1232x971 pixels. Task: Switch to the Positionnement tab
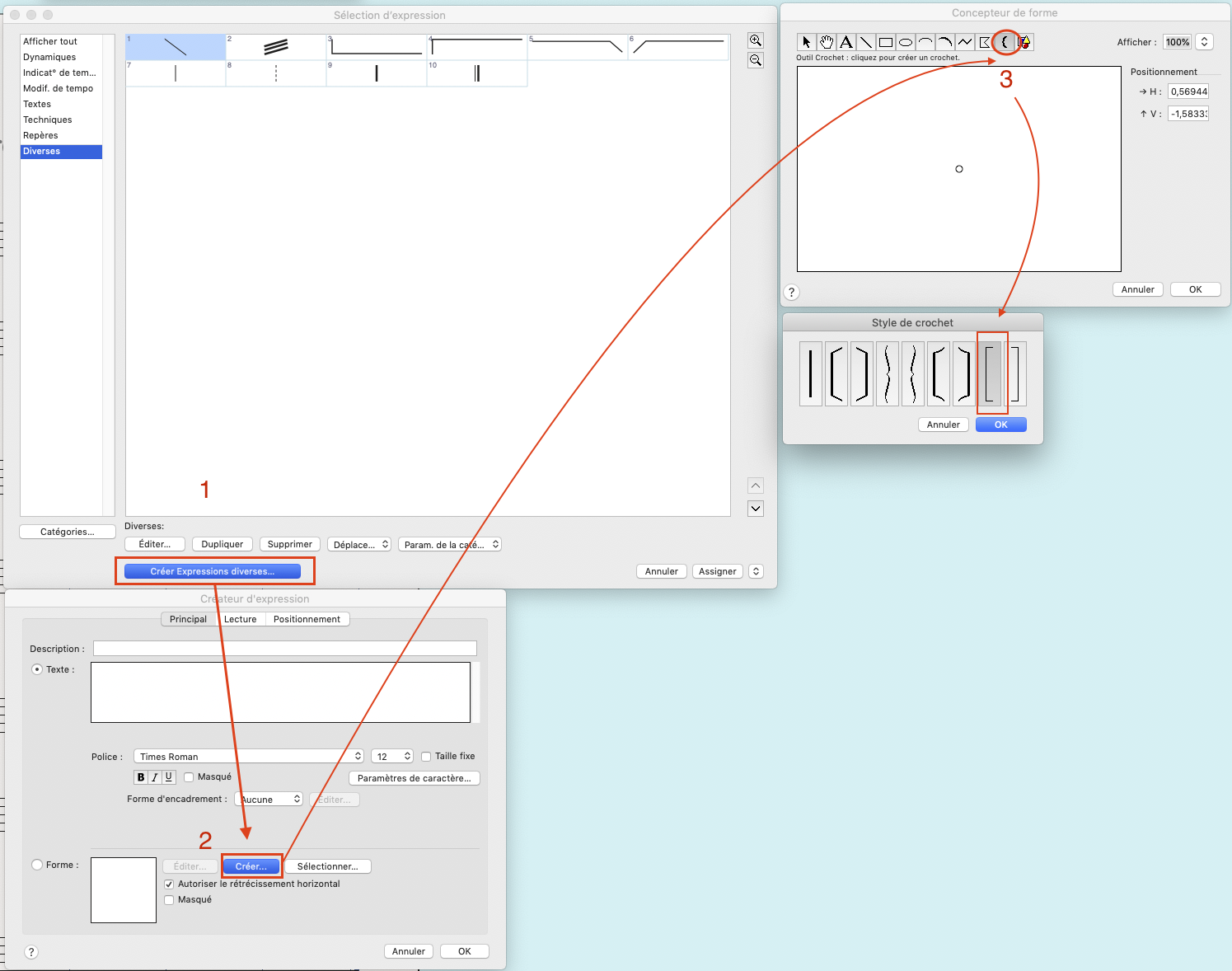pos(307,619)
